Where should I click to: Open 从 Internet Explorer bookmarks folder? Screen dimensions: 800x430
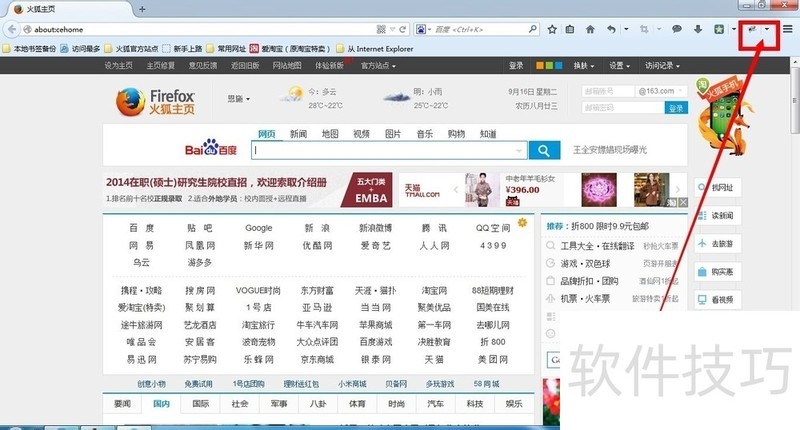point(375,48)
